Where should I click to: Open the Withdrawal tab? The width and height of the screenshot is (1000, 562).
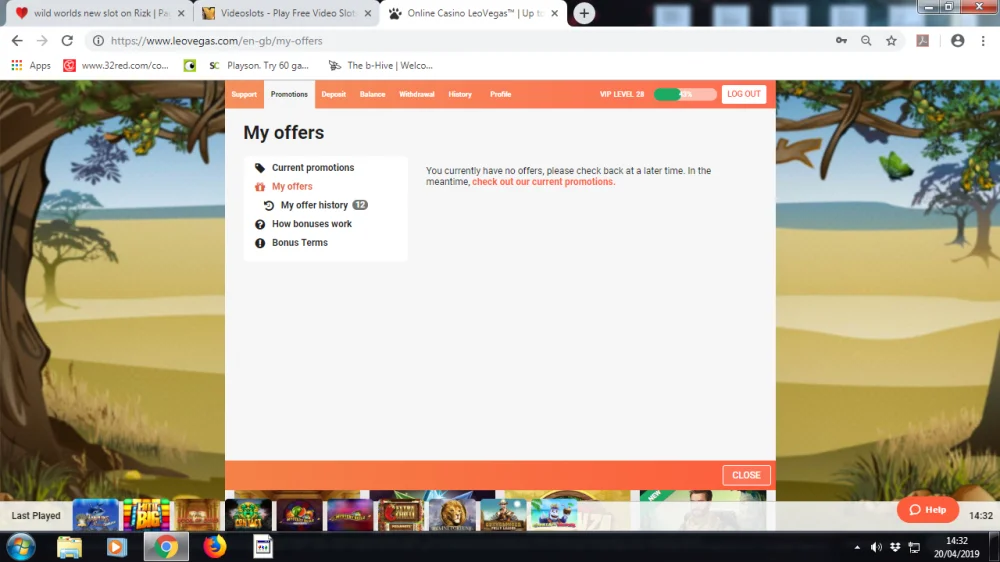[x=416, y=94]
